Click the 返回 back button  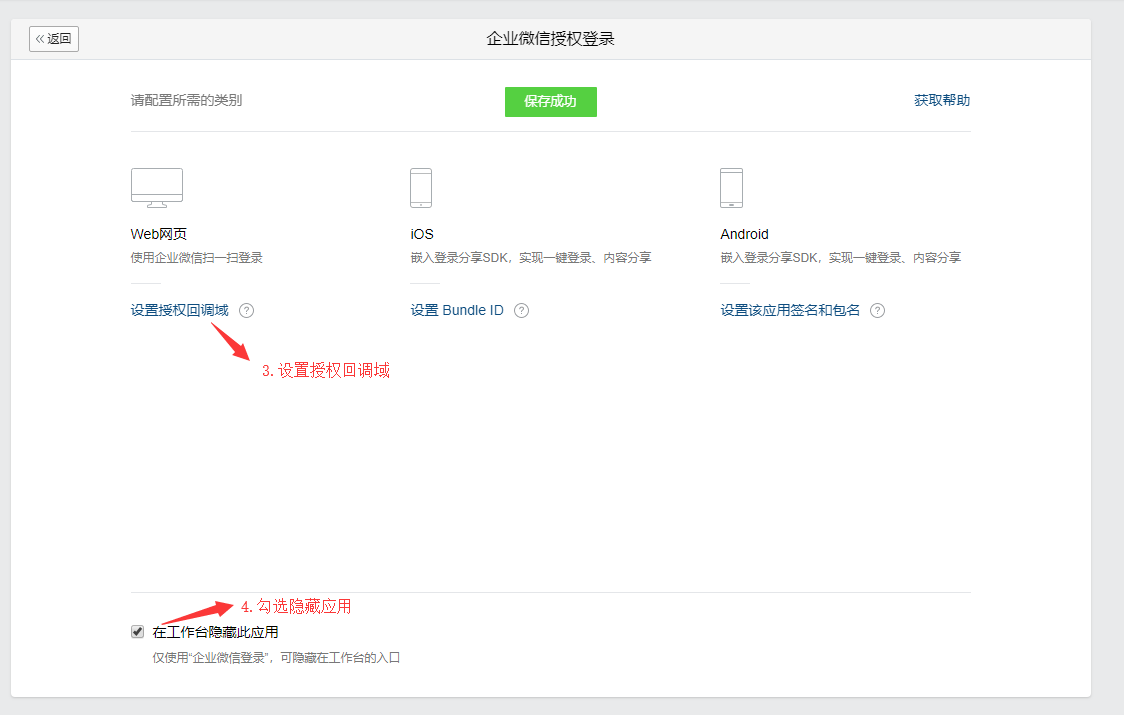54,39
